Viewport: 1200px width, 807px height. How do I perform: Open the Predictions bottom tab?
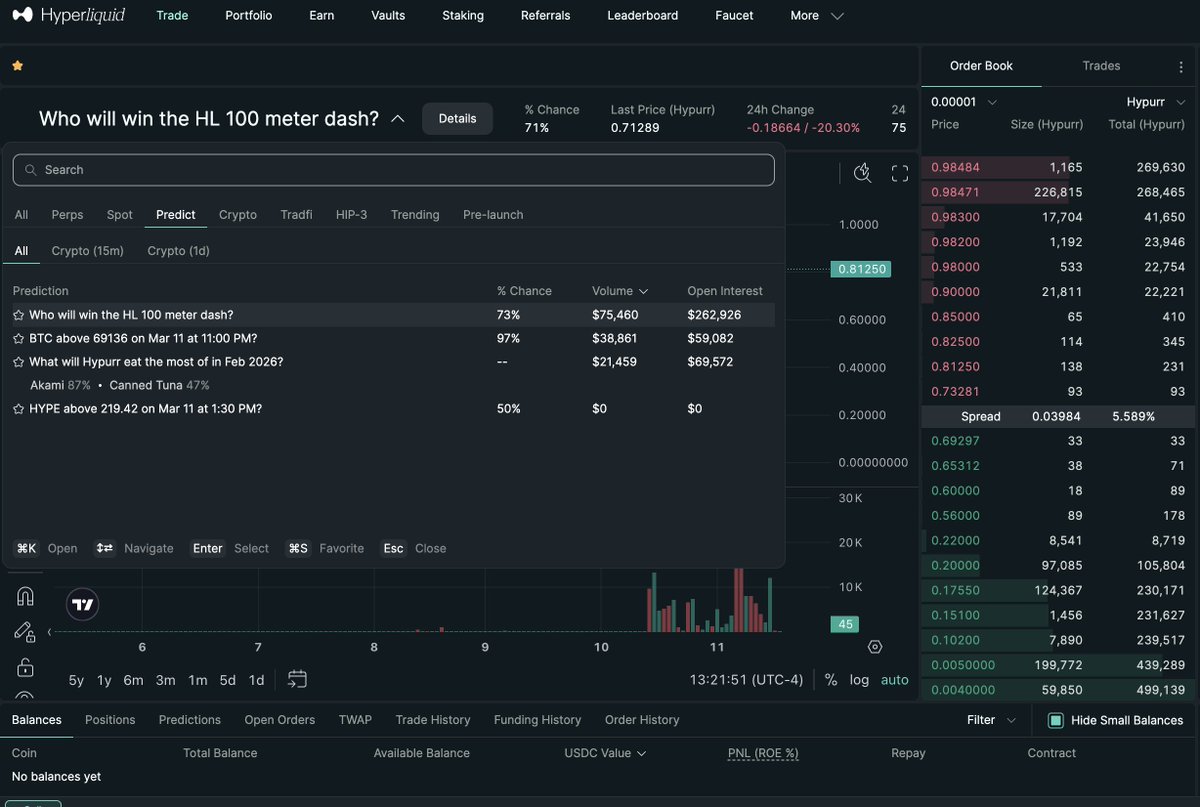[x=190, y=720]
